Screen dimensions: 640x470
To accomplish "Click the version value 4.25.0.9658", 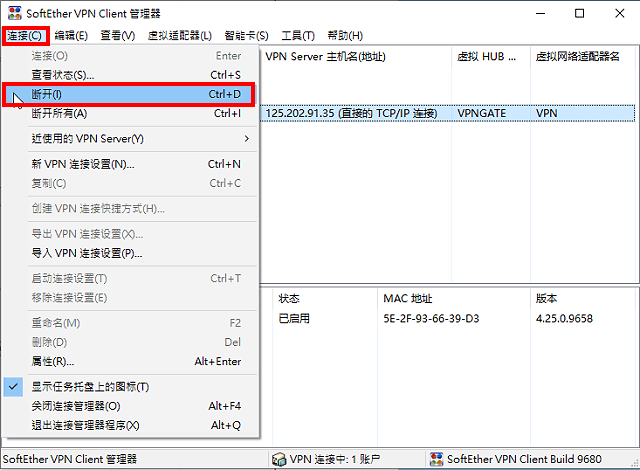I will coord(564,318).
